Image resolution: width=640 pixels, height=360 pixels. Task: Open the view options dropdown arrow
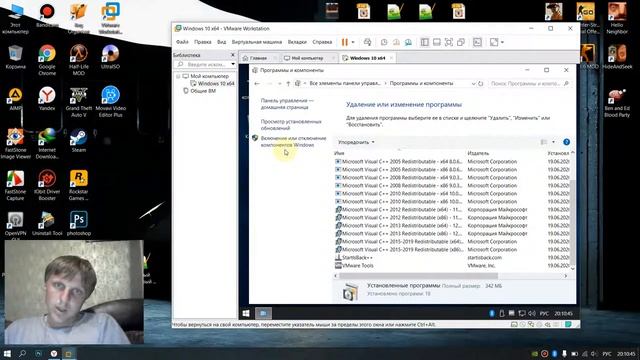pos(553,142)
